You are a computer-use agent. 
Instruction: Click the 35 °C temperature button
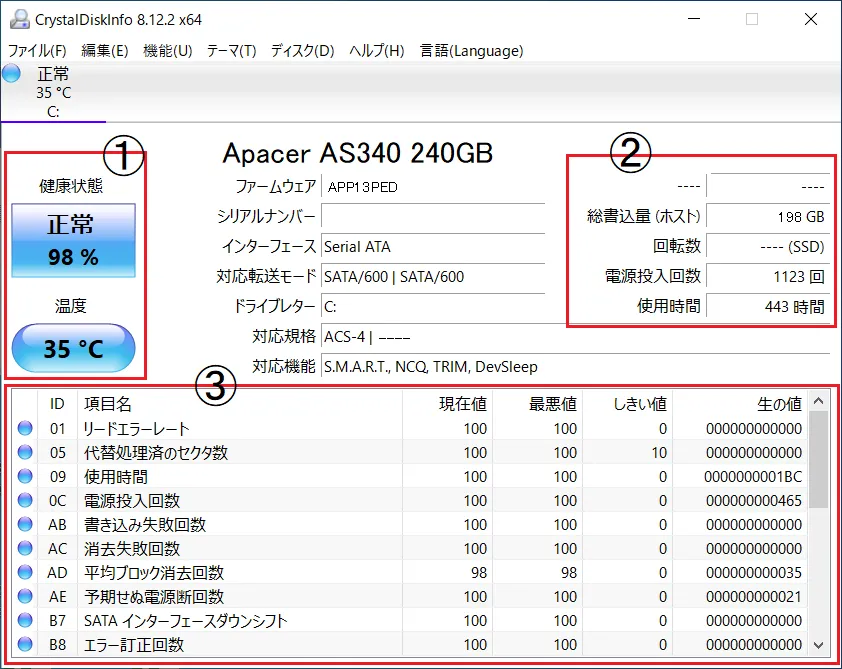coord(74,348)
